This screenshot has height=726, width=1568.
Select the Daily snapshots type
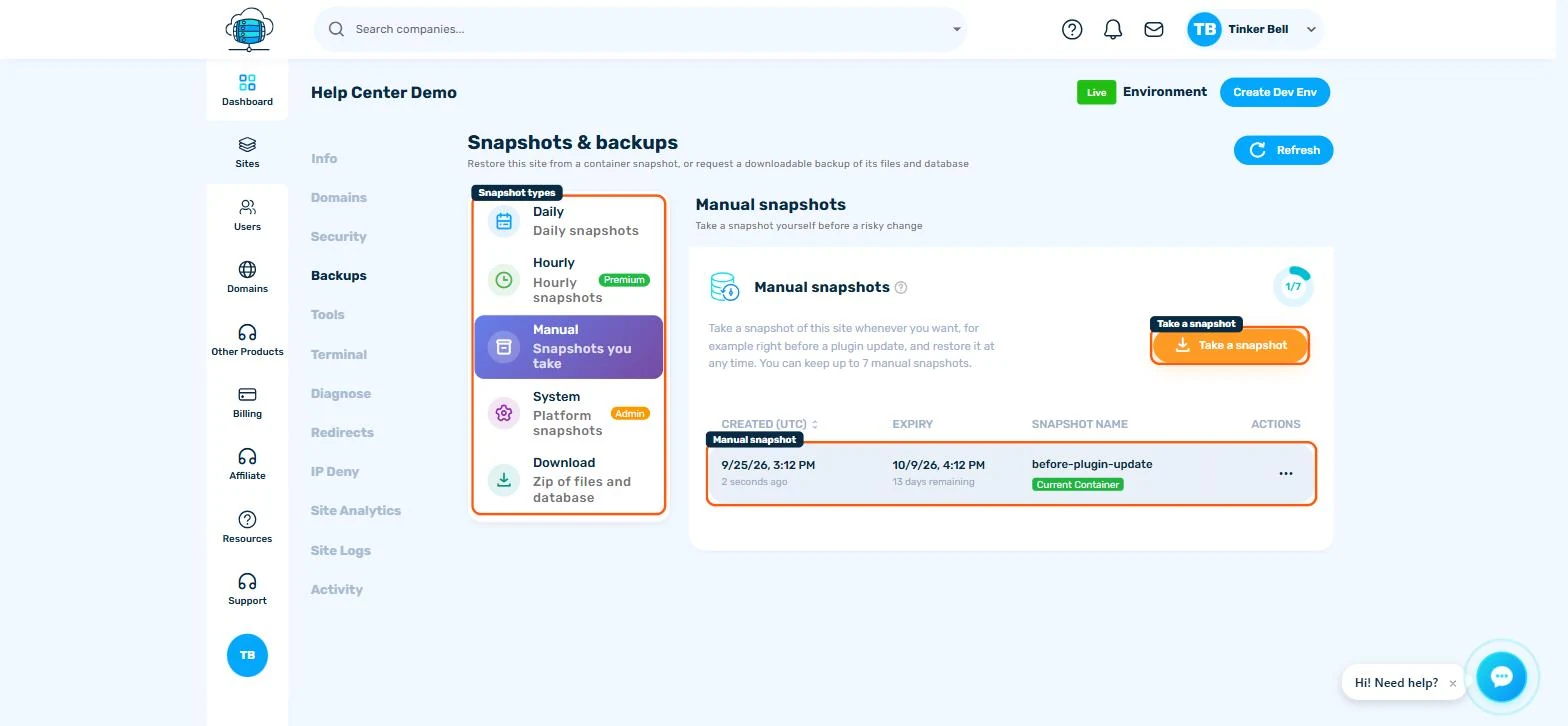[x=568, y=221]
